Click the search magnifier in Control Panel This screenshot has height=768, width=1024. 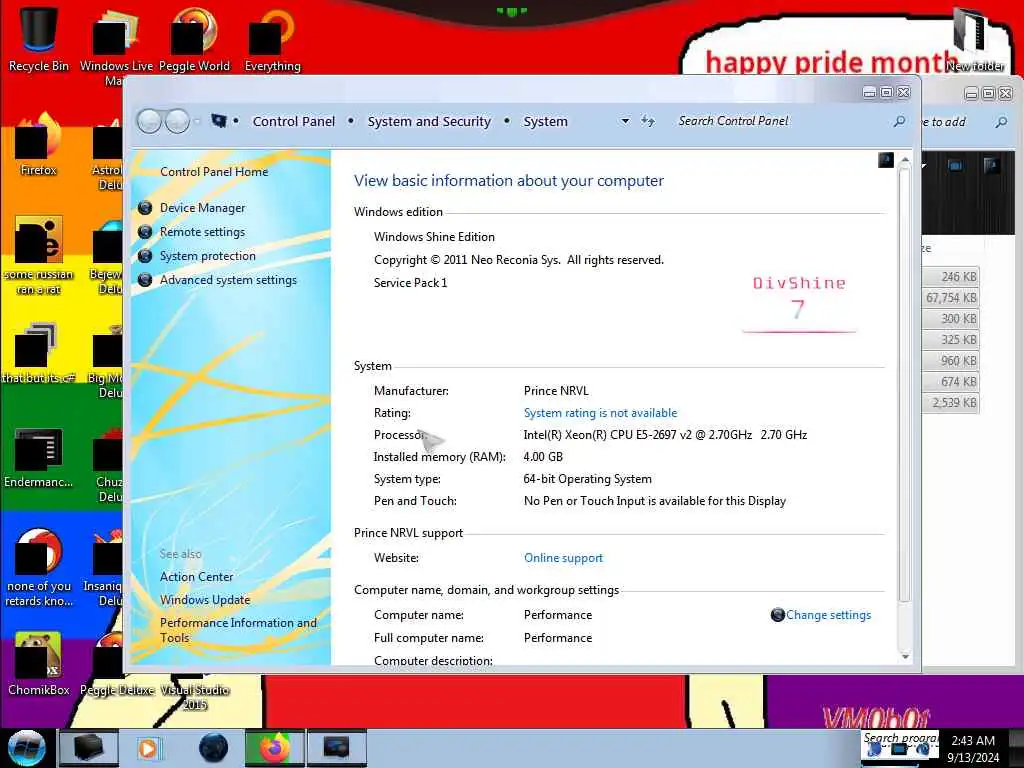pos(899,121)
